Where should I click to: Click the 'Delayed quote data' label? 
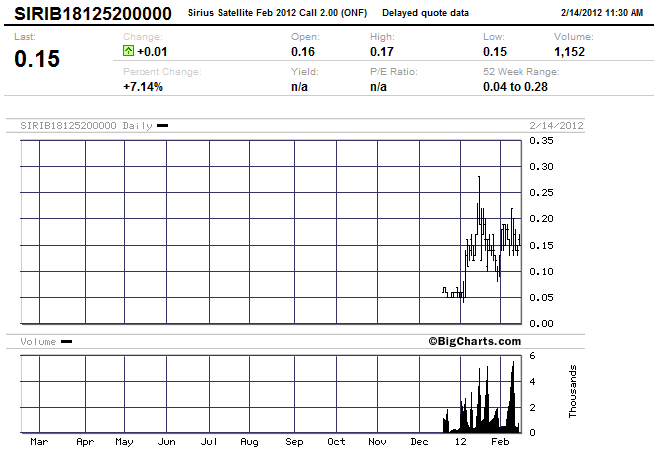(425, 13)
